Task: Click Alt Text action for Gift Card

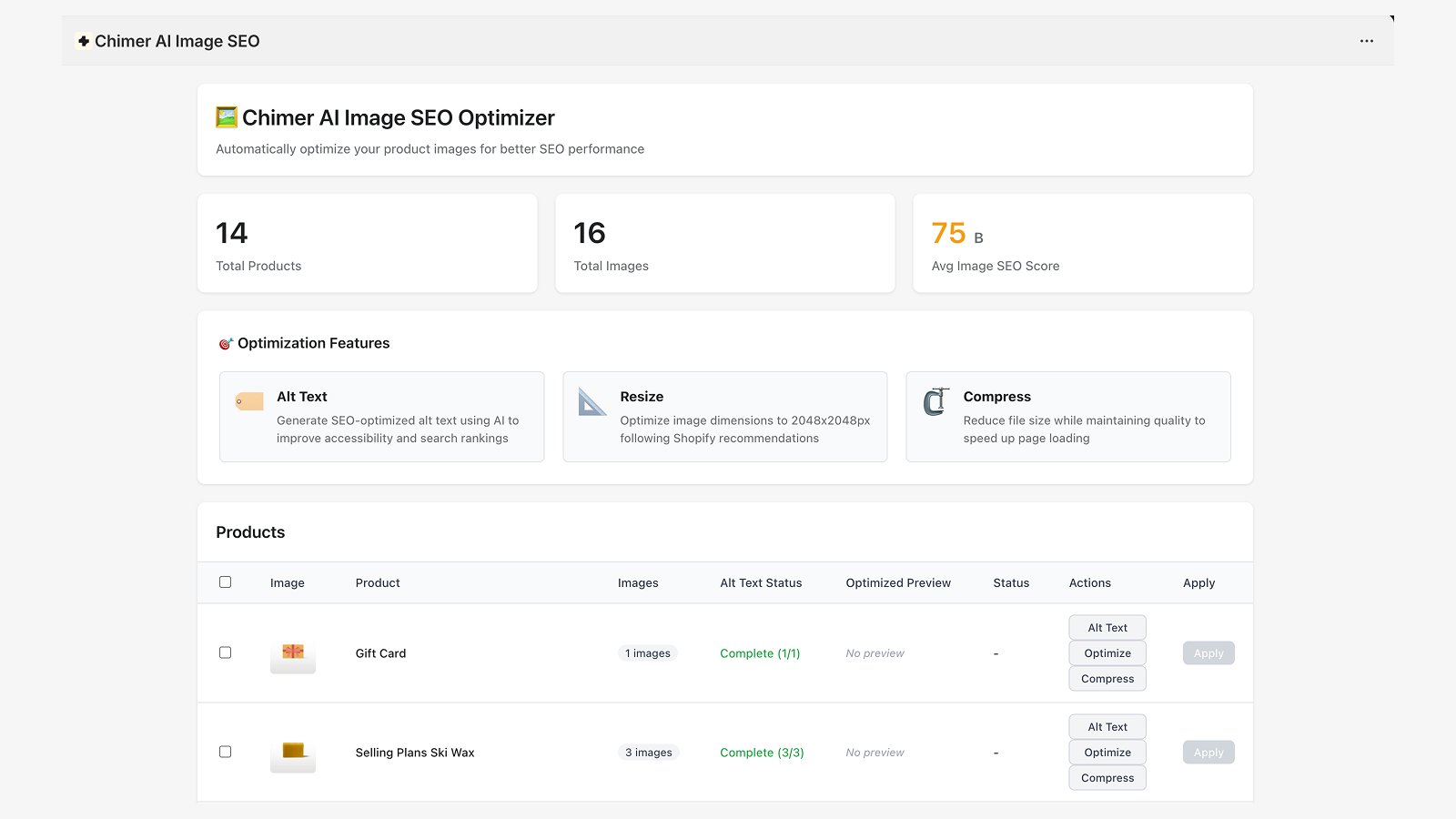Action: (x=1107, y=627)
